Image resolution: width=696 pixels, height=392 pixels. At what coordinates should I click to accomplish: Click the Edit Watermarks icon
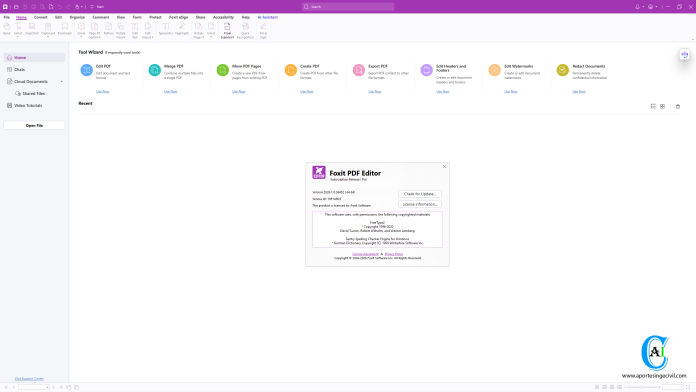(494, 70)
